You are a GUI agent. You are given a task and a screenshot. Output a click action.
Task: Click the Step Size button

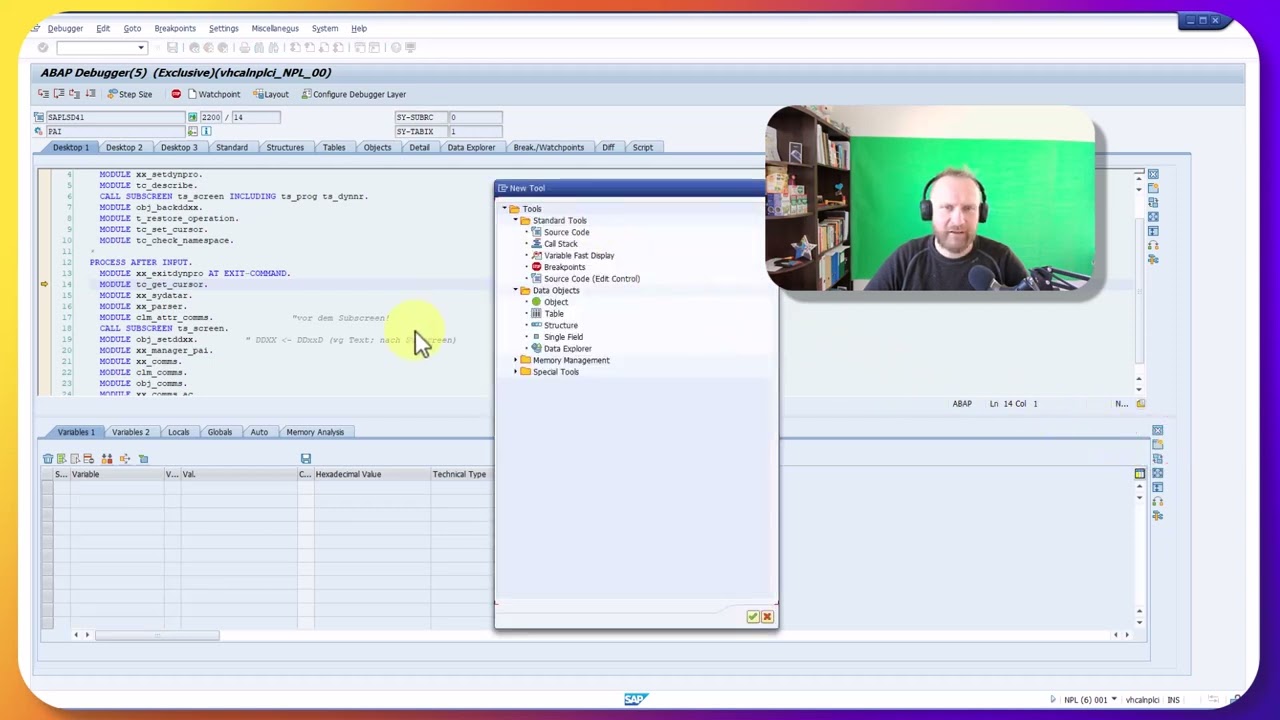pos(130,94)
